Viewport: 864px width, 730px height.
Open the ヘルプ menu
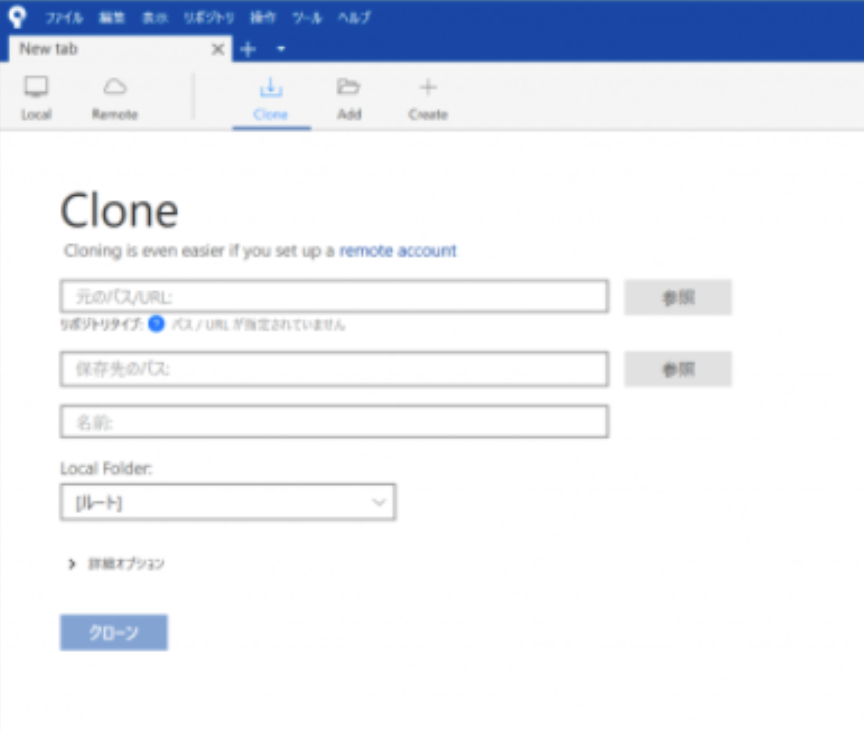coord(354,18)
